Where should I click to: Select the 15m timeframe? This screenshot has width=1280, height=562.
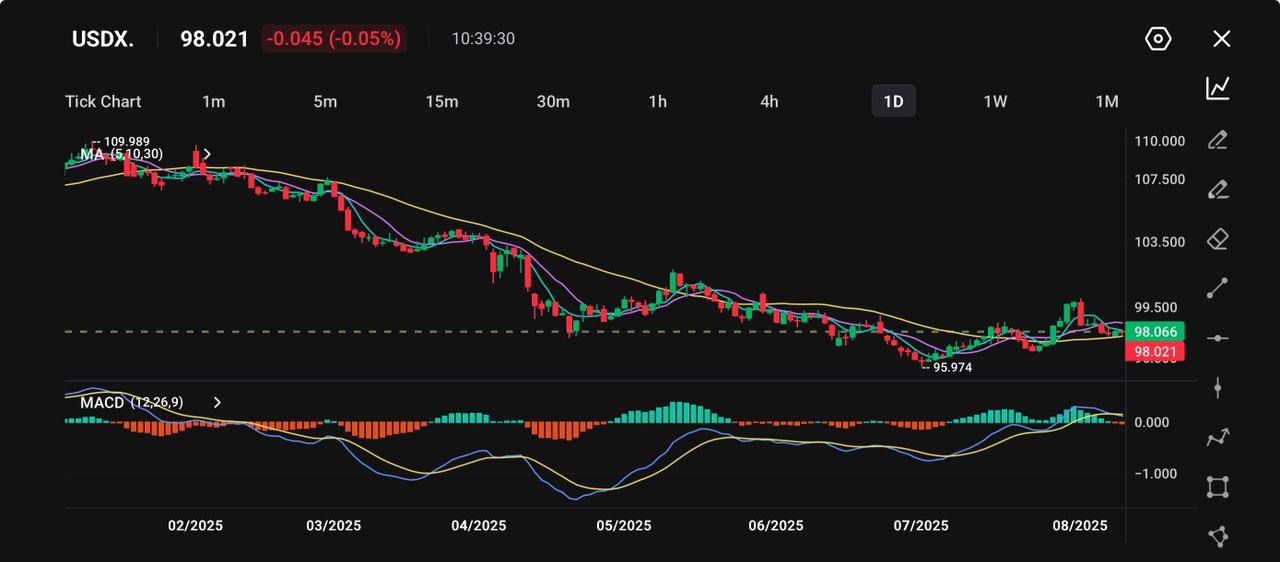coord(441,101)
